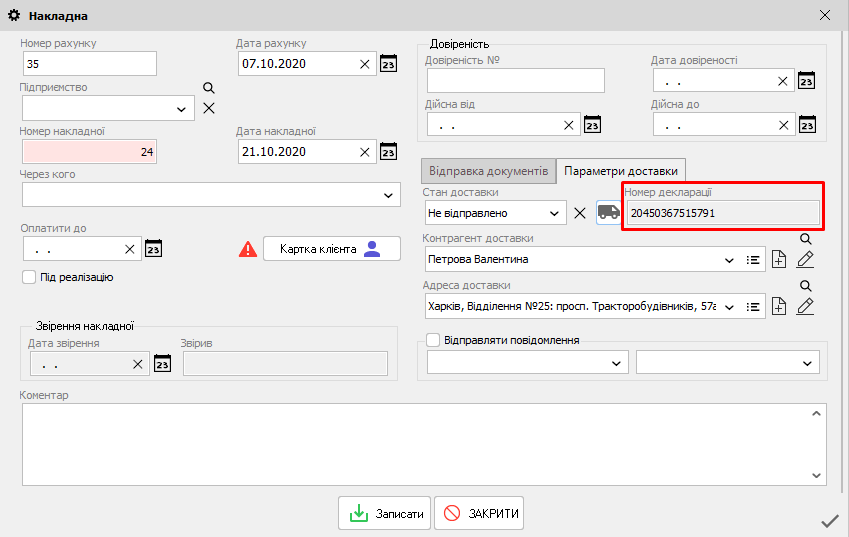Toggle Відправляти повідомлення checkbox
This screenshot has width=849, height=537.
click(x=433, y=340)
